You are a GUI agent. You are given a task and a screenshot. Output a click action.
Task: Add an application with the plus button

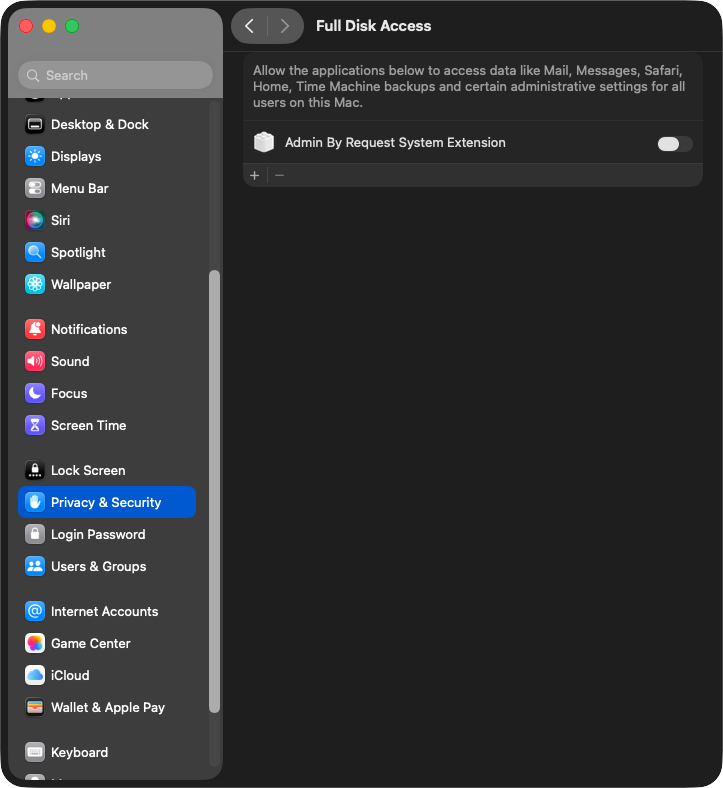point(255,176)
